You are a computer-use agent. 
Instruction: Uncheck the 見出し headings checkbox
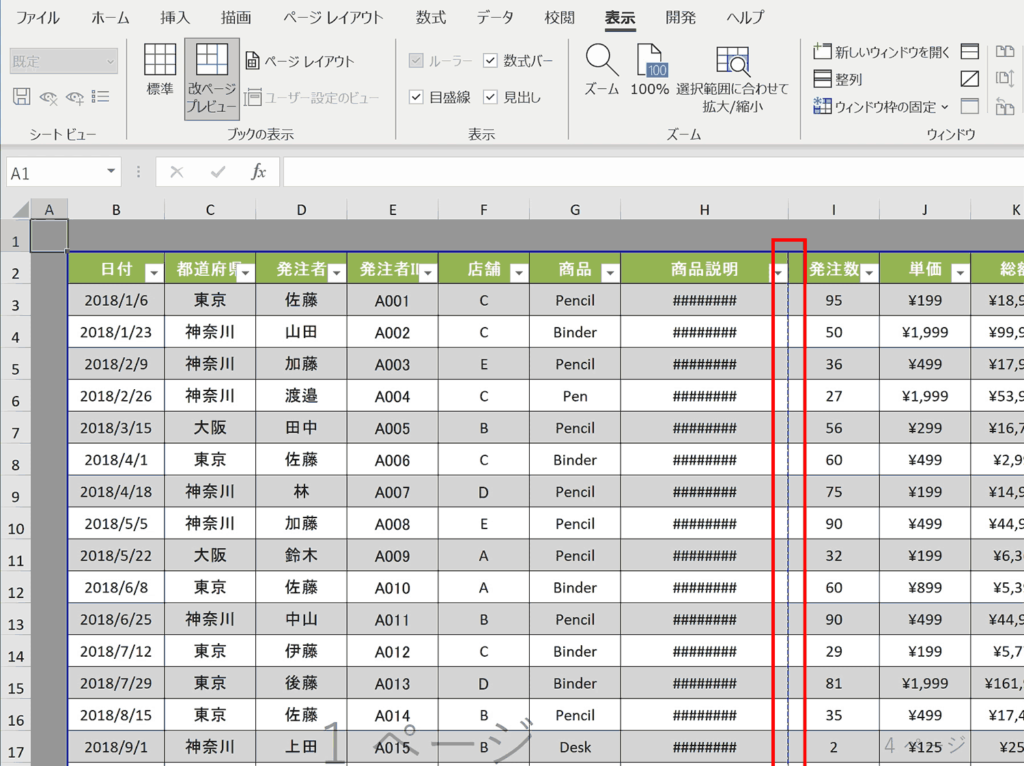click(490, 99)
